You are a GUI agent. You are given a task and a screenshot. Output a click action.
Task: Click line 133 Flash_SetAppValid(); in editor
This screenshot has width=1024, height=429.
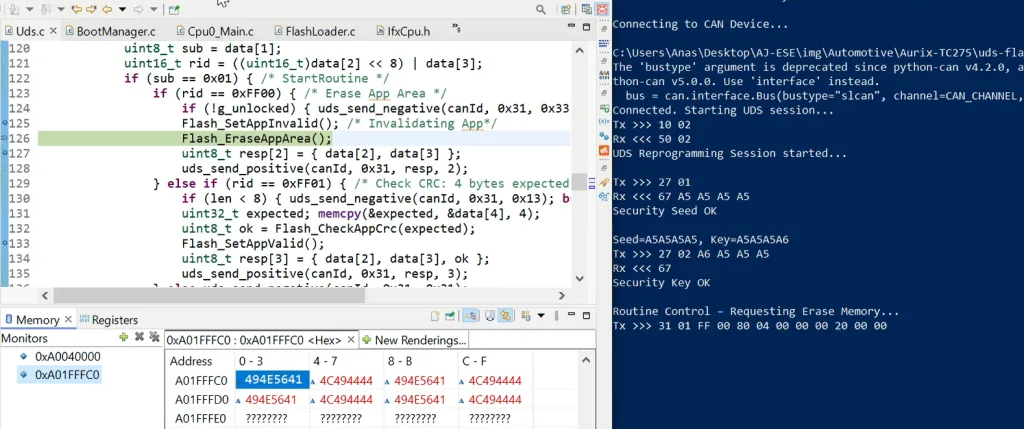coord(253,245)
